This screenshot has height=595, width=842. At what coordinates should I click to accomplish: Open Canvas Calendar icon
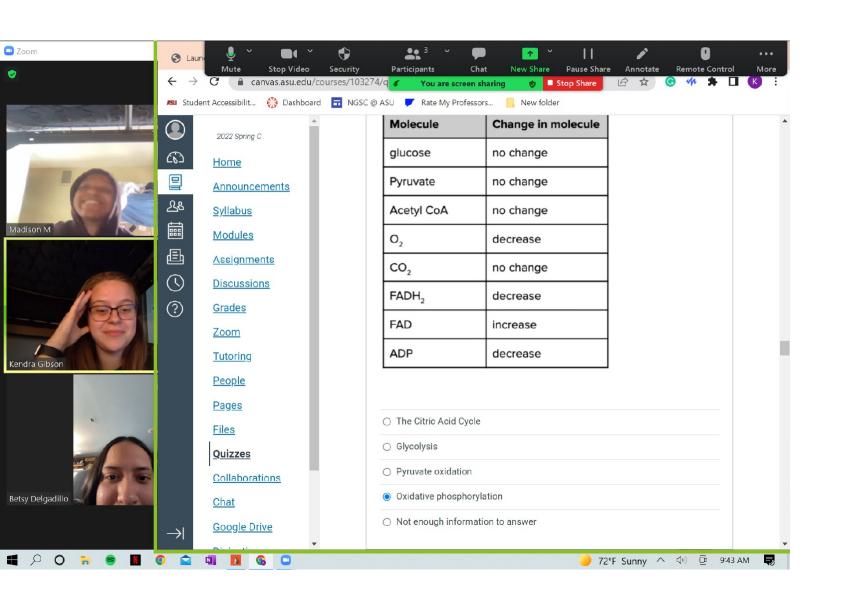pos(175,231)
